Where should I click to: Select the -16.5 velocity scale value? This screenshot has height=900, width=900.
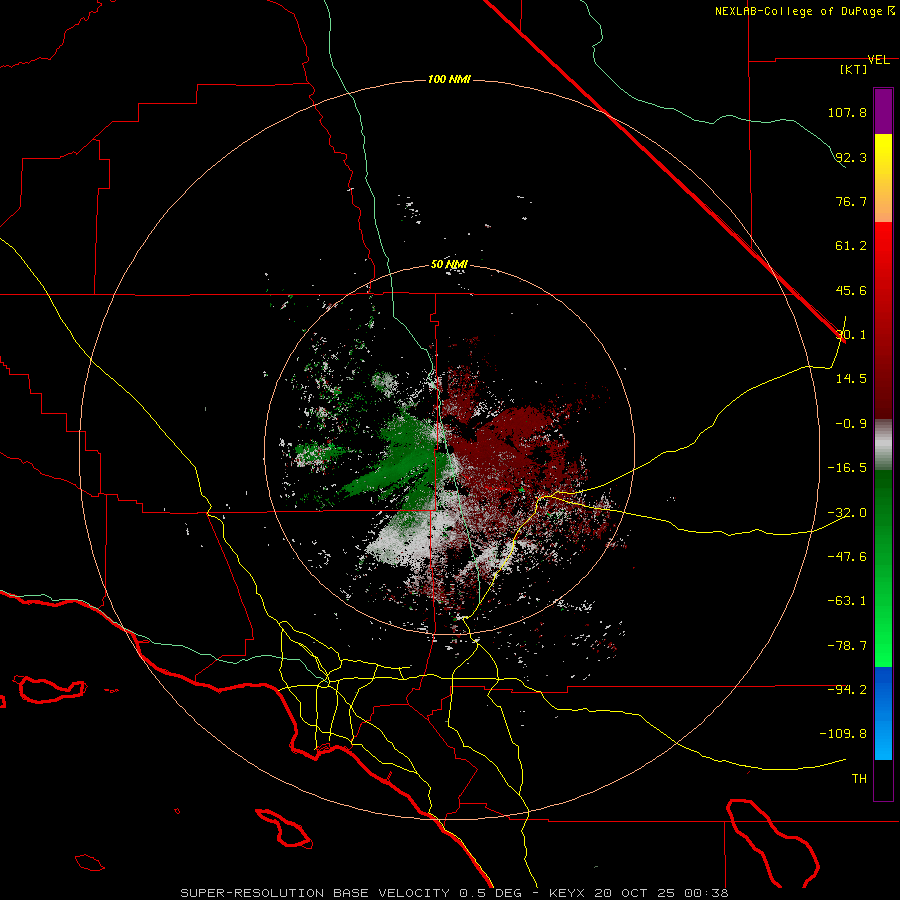[x=847, y=468]
